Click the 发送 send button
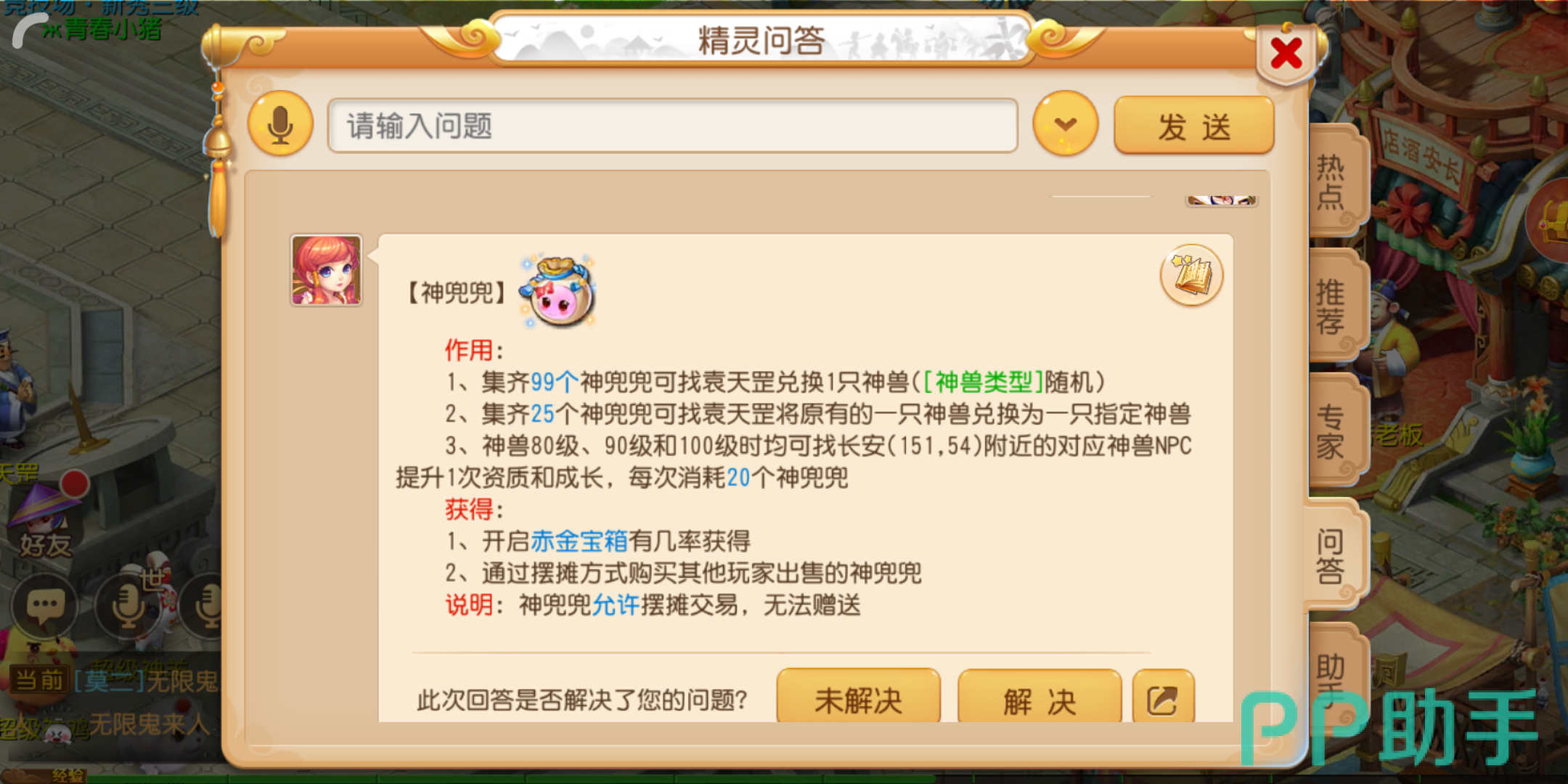The image size is (1568, 784). 1194,125
